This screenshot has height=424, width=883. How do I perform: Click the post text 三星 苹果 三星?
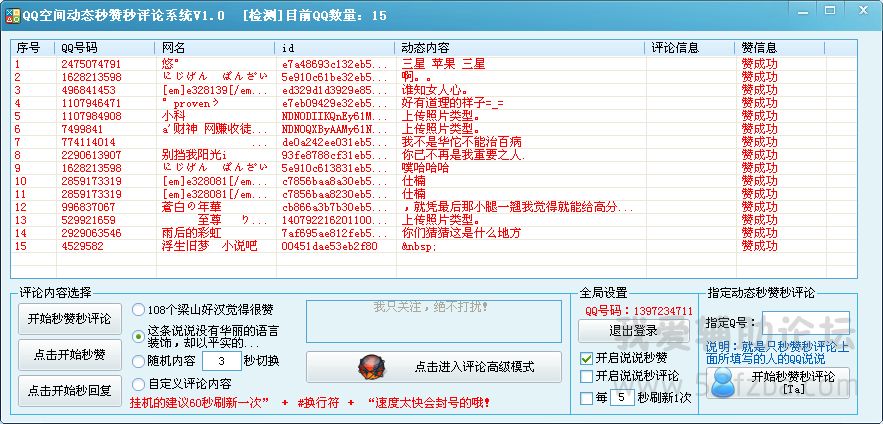443,64
